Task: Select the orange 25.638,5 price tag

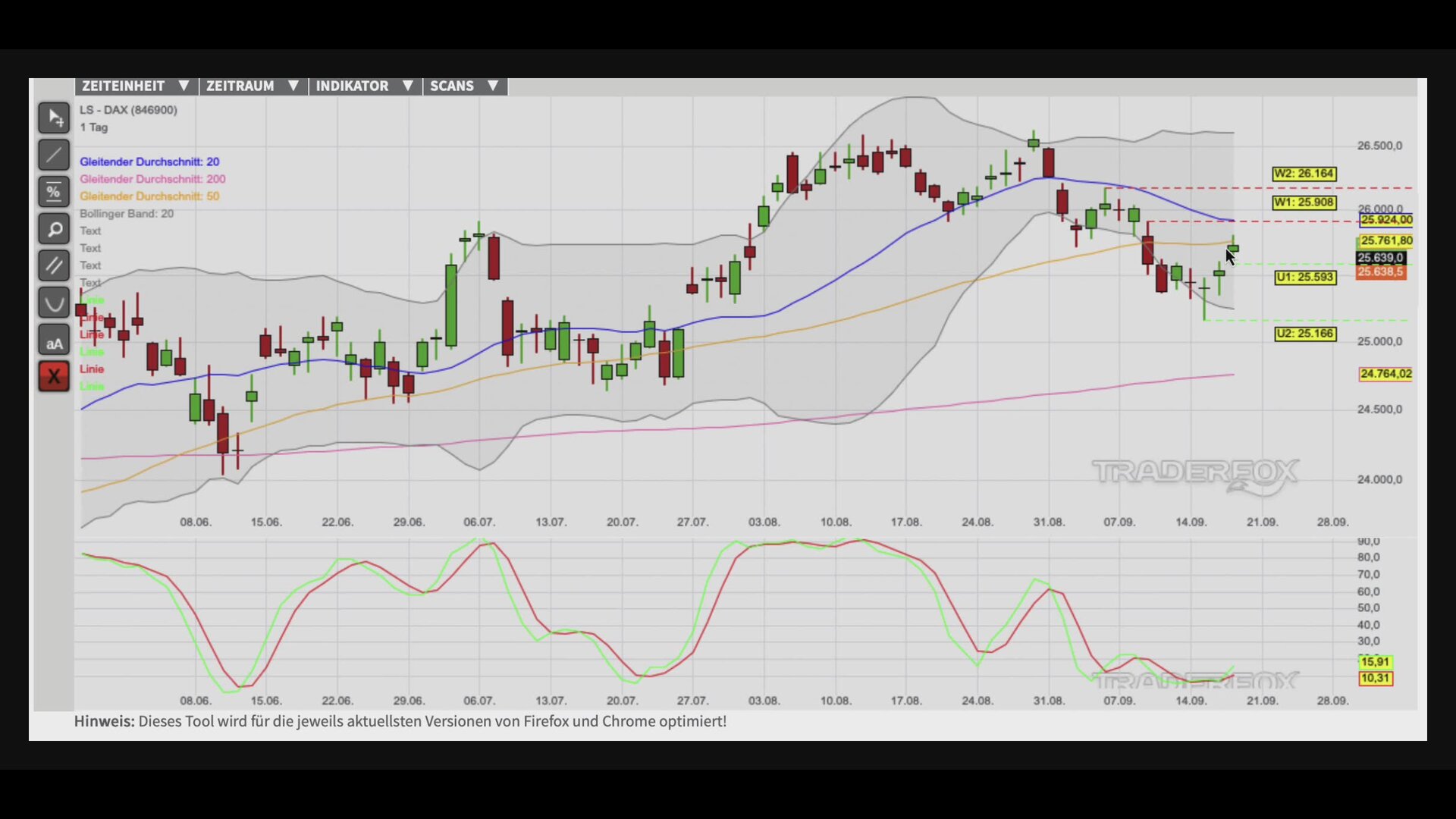Action: [x=1381, y=272]
